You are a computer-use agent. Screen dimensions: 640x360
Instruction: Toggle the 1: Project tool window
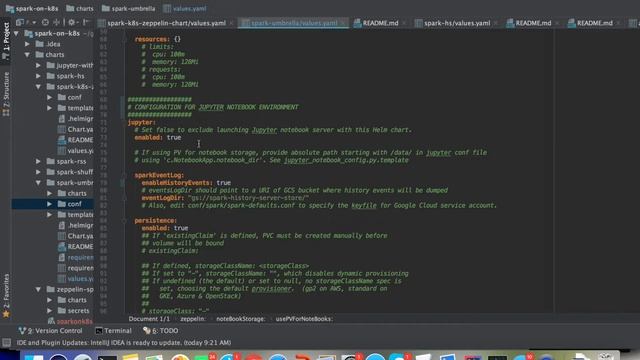pos(6,41)
